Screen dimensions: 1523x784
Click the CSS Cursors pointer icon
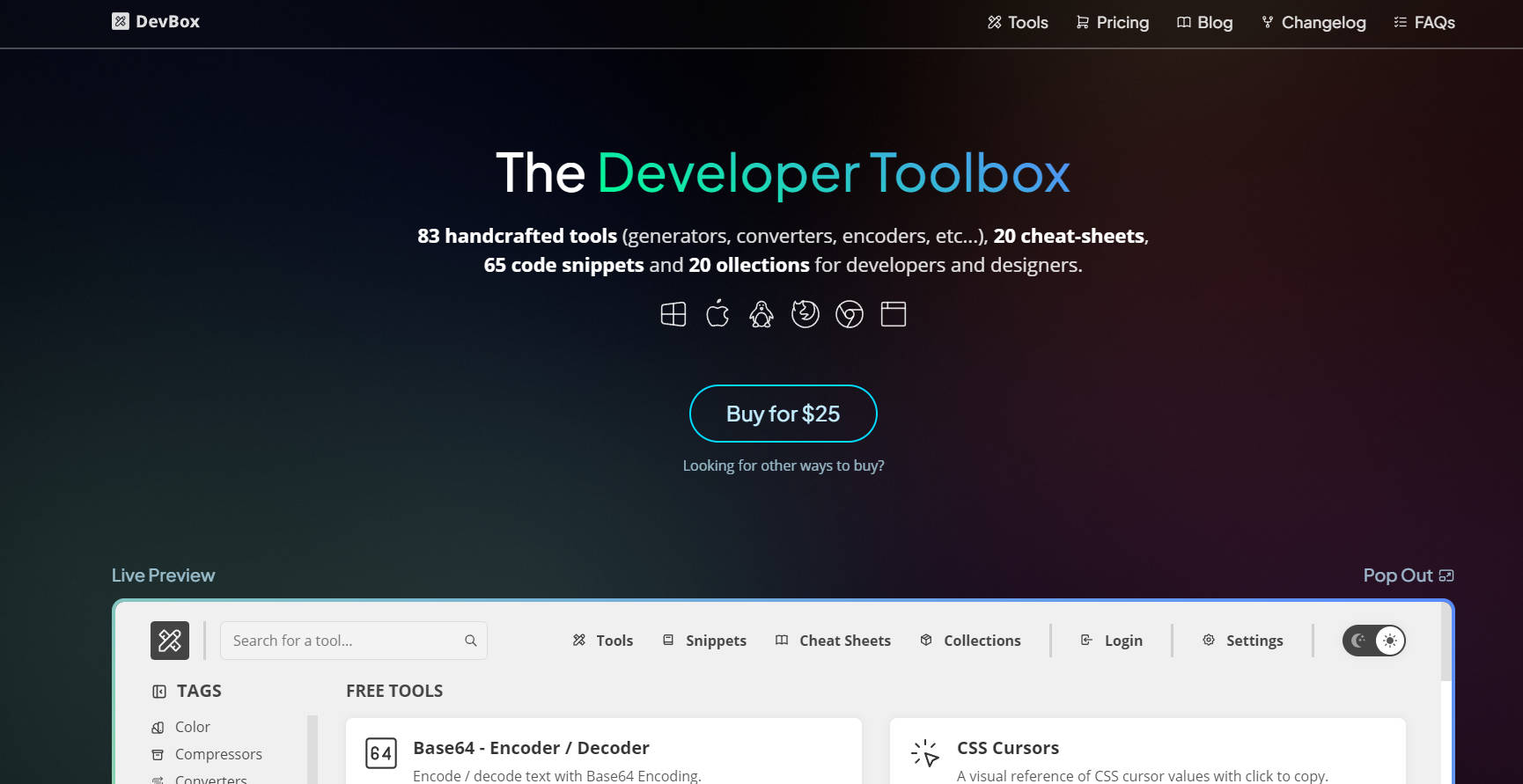(x=925, y=753)
